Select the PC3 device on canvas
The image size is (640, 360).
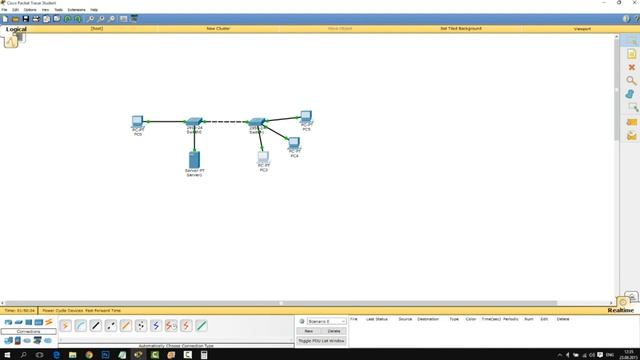coord(263,157)
